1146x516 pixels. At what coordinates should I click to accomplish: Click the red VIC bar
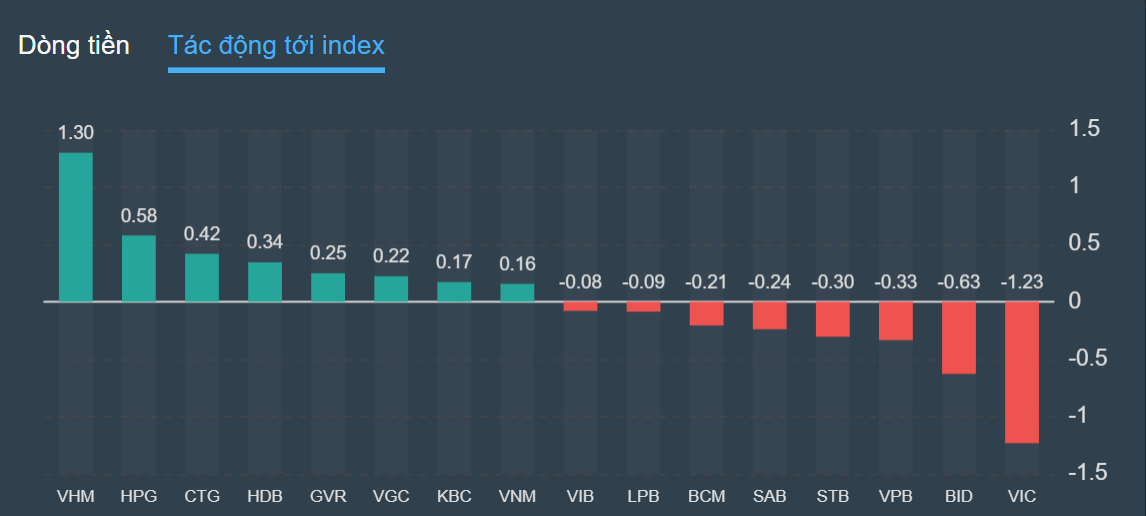click(1022, 371)
